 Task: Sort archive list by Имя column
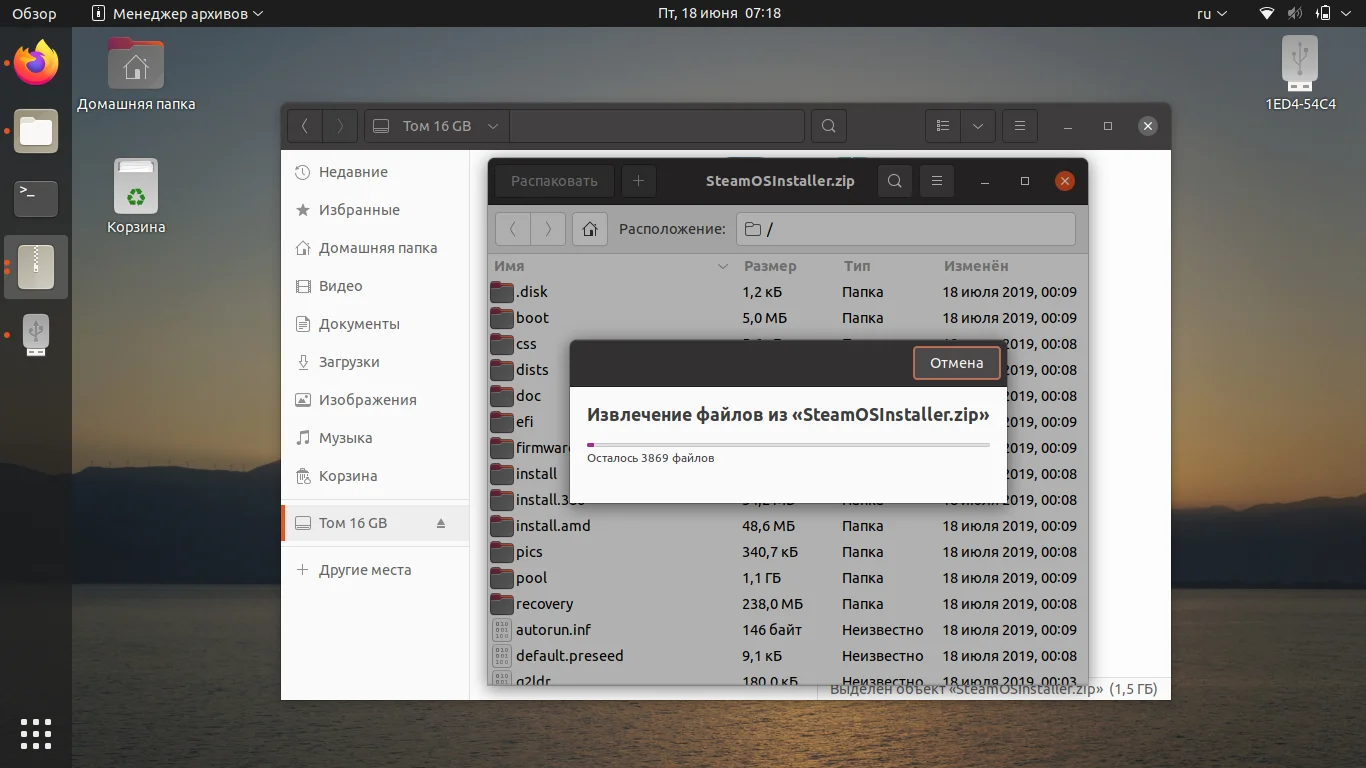click(x=612, y=266)
